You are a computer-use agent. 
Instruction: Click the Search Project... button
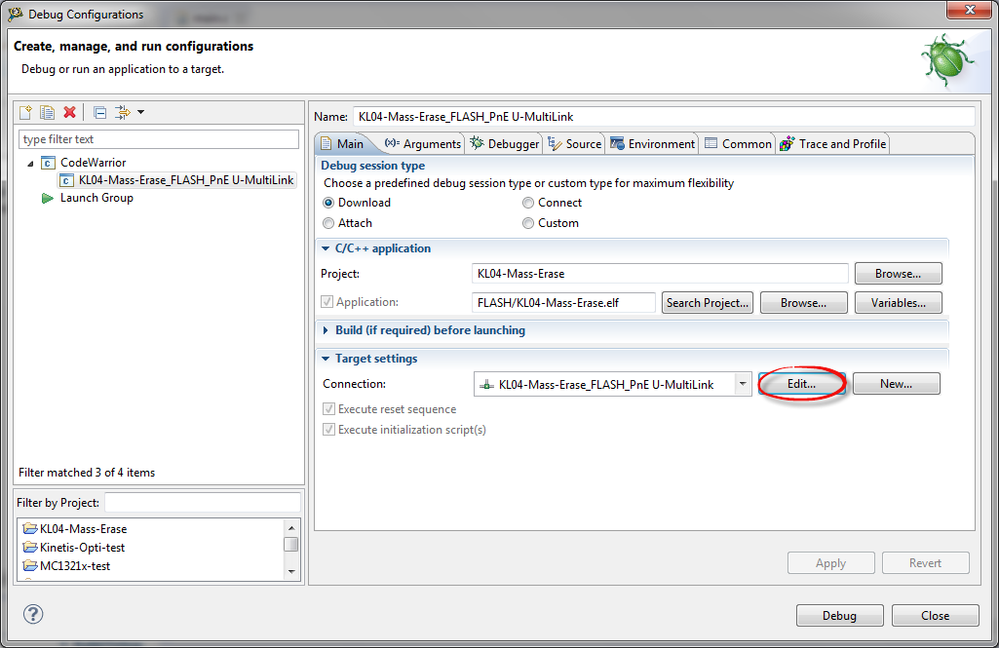click(x=708, y=303)
